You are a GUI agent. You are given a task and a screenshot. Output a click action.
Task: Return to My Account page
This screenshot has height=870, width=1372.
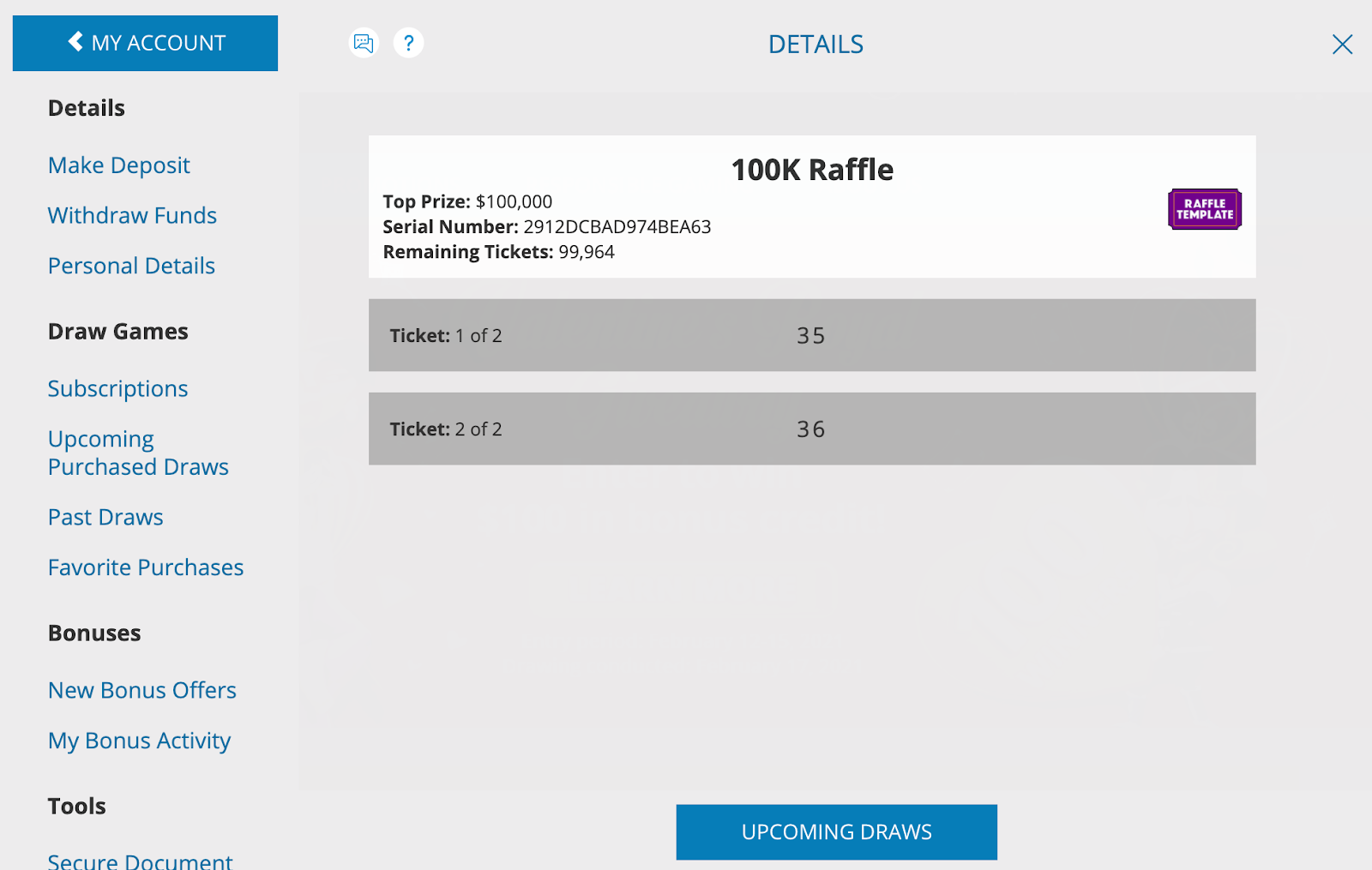click(x=145, y=43)
